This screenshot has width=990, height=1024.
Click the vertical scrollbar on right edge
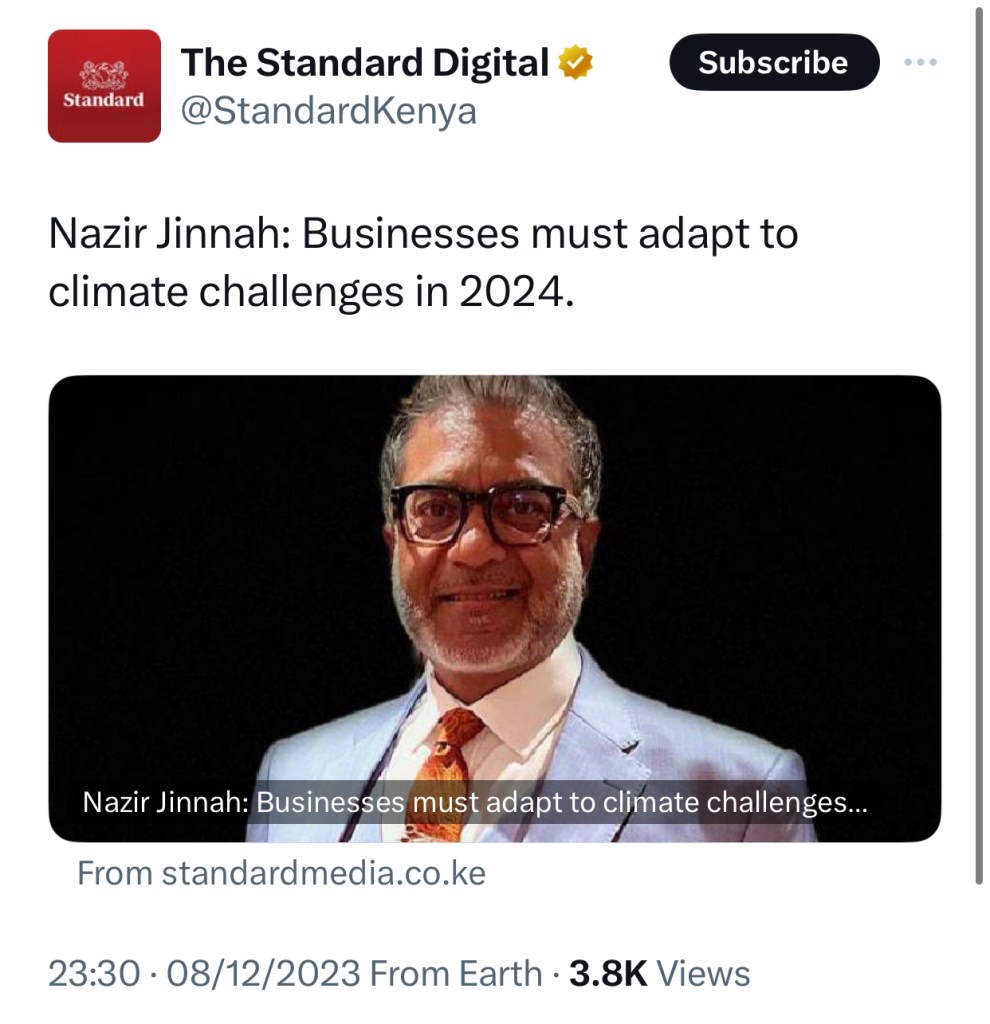tap(979, 440)
